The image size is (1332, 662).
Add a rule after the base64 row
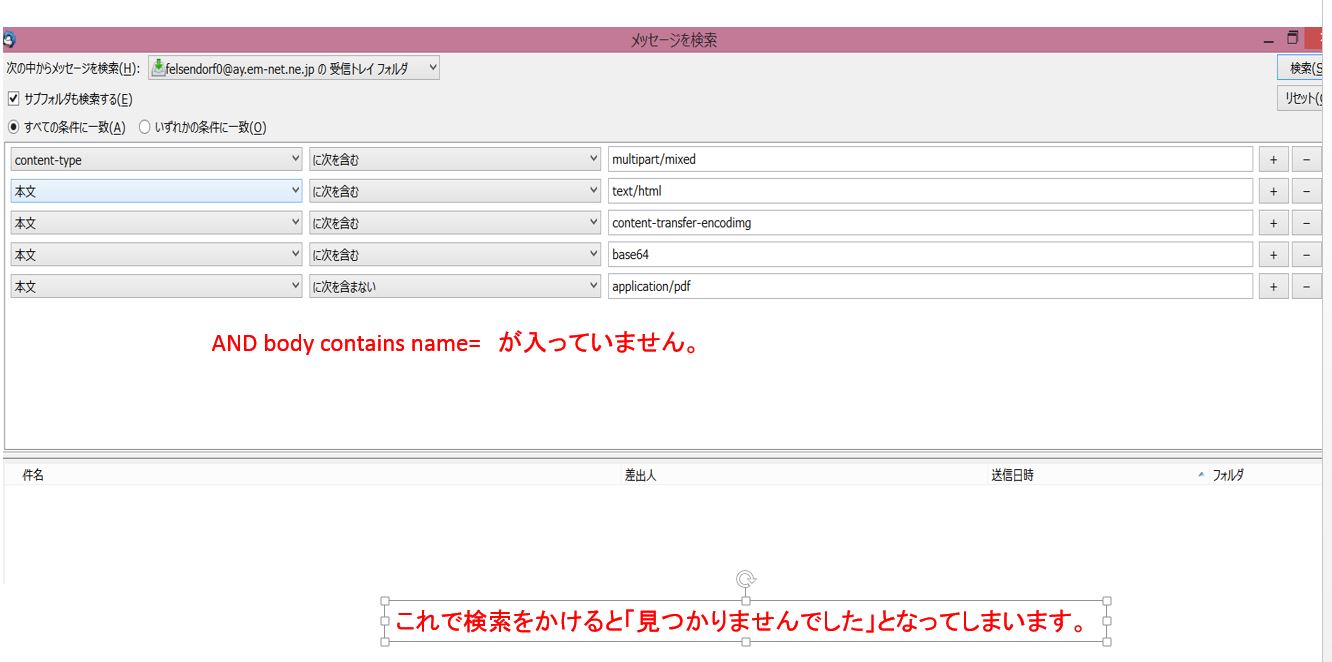tap(1273, 255)
